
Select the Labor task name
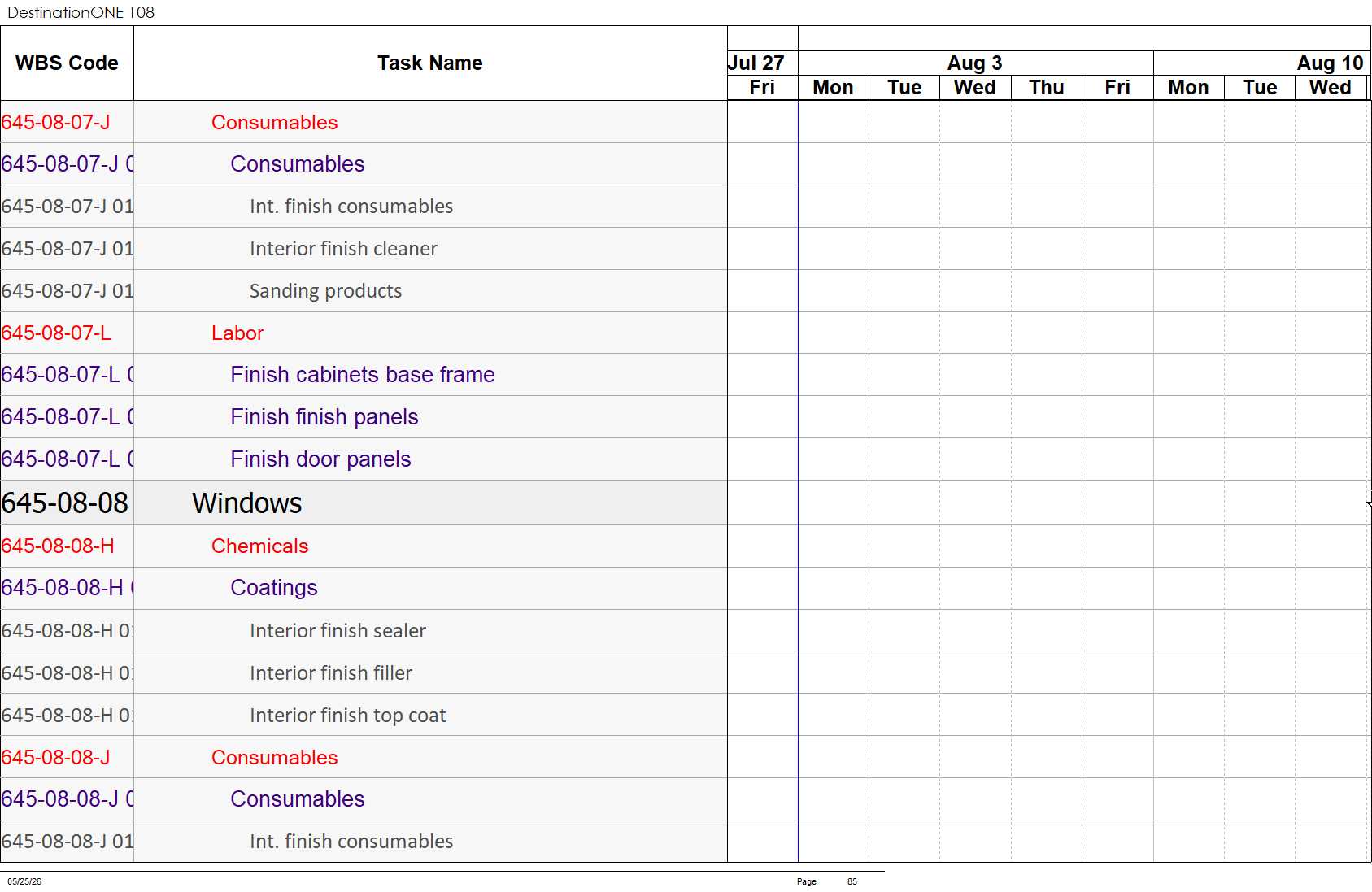[237, 333]
